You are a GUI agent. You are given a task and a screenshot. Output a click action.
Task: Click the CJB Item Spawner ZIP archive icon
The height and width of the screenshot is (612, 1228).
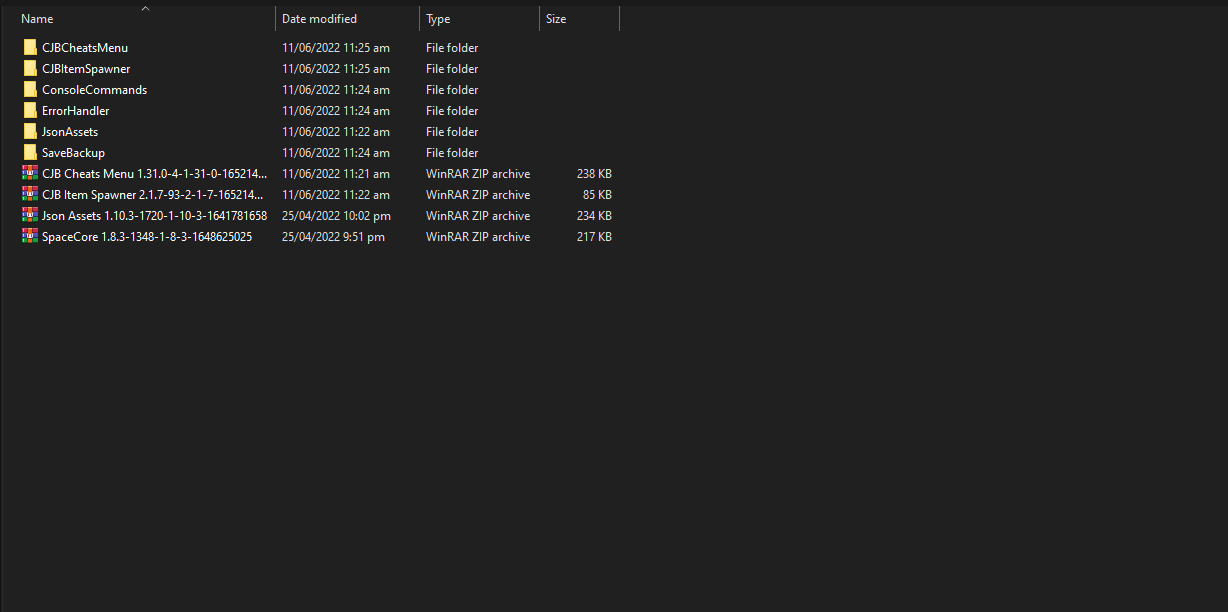(30, 194)
